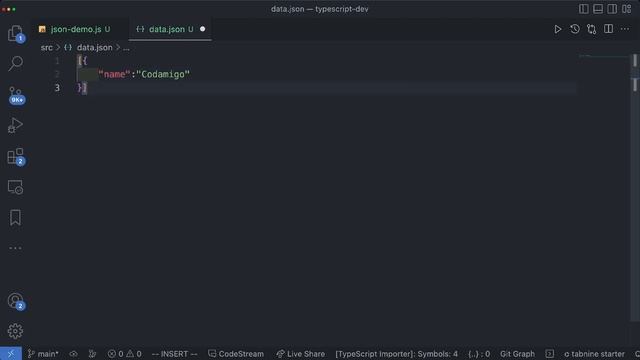Click the git fork icon in status bar
The width and height of the screenshot is (640, 360).
point(93,354)
